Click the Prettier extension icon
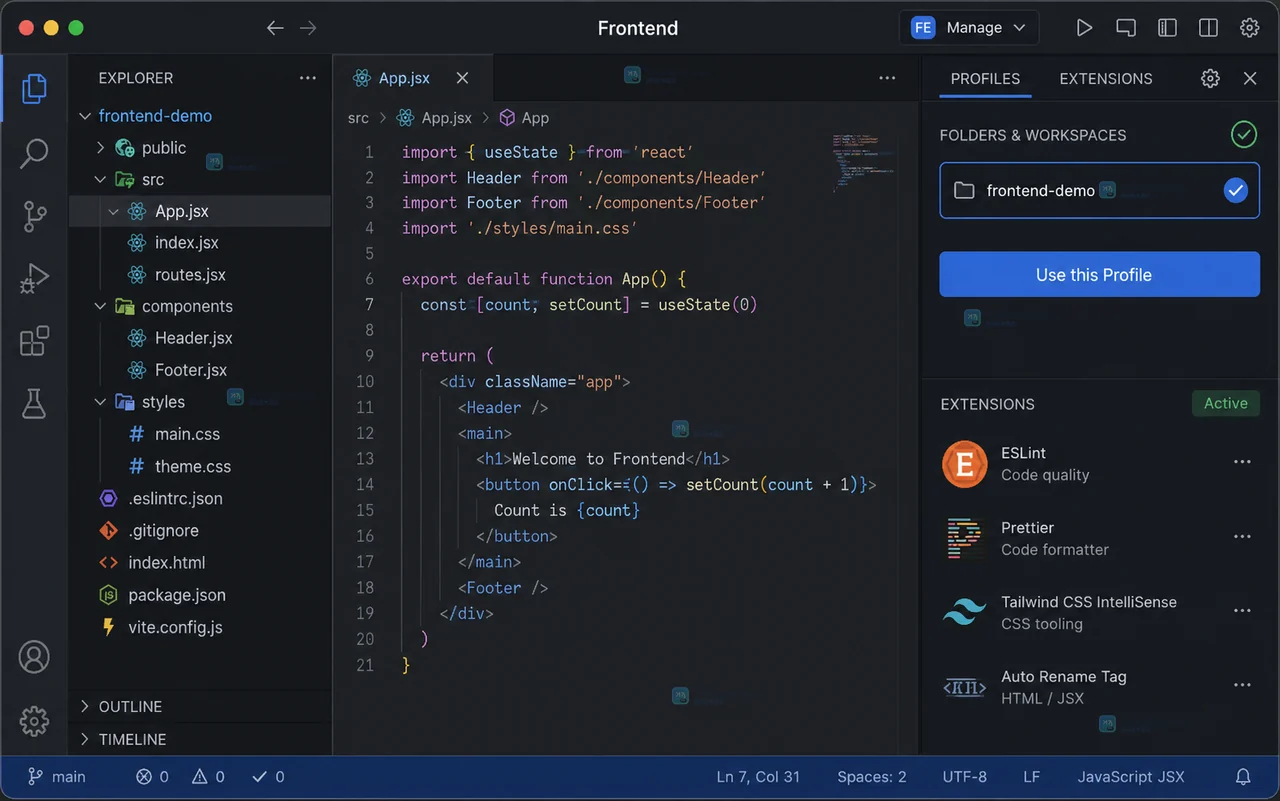Screen dimensions: 1280x801 coord(965,538)
